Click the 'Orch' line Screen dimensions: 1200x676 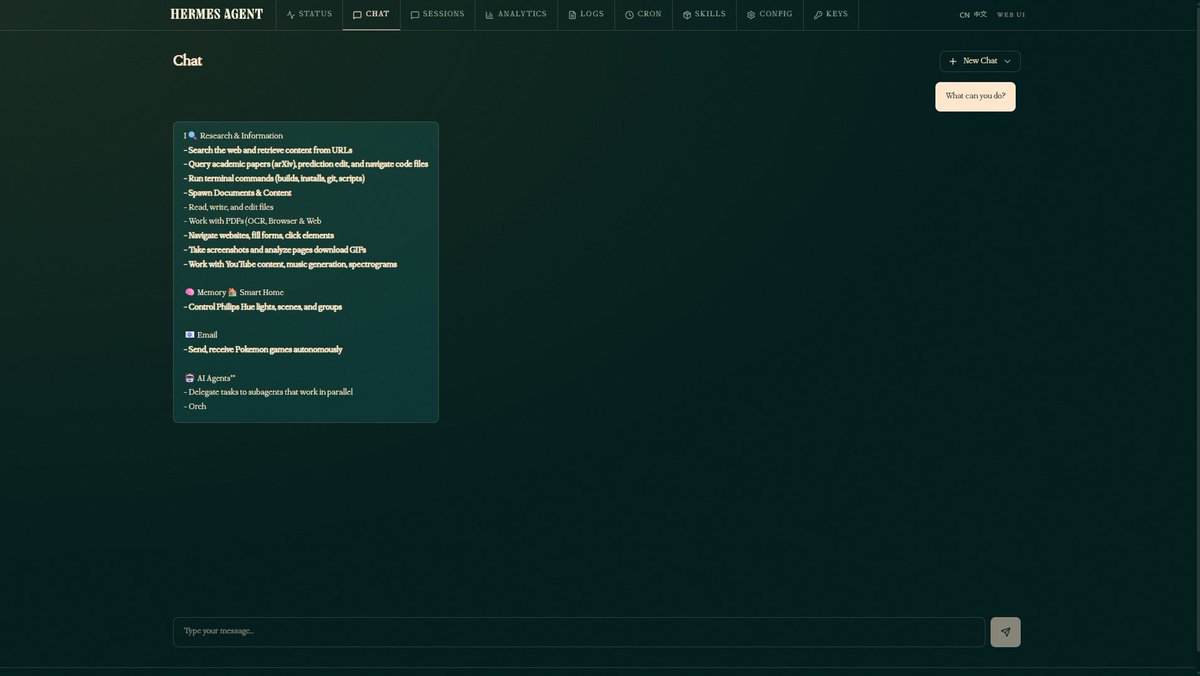coord(195,406)
